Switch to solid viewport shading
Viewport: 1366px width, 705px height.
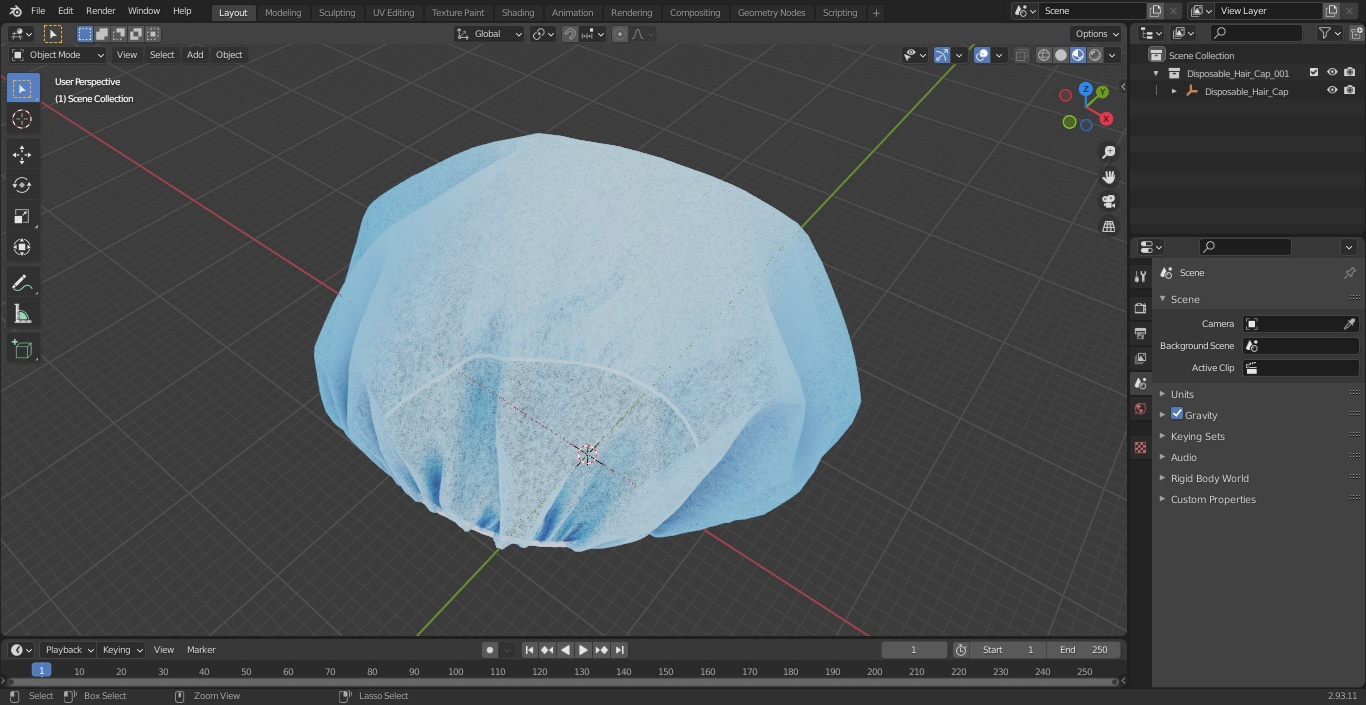tap(1061, 55)
